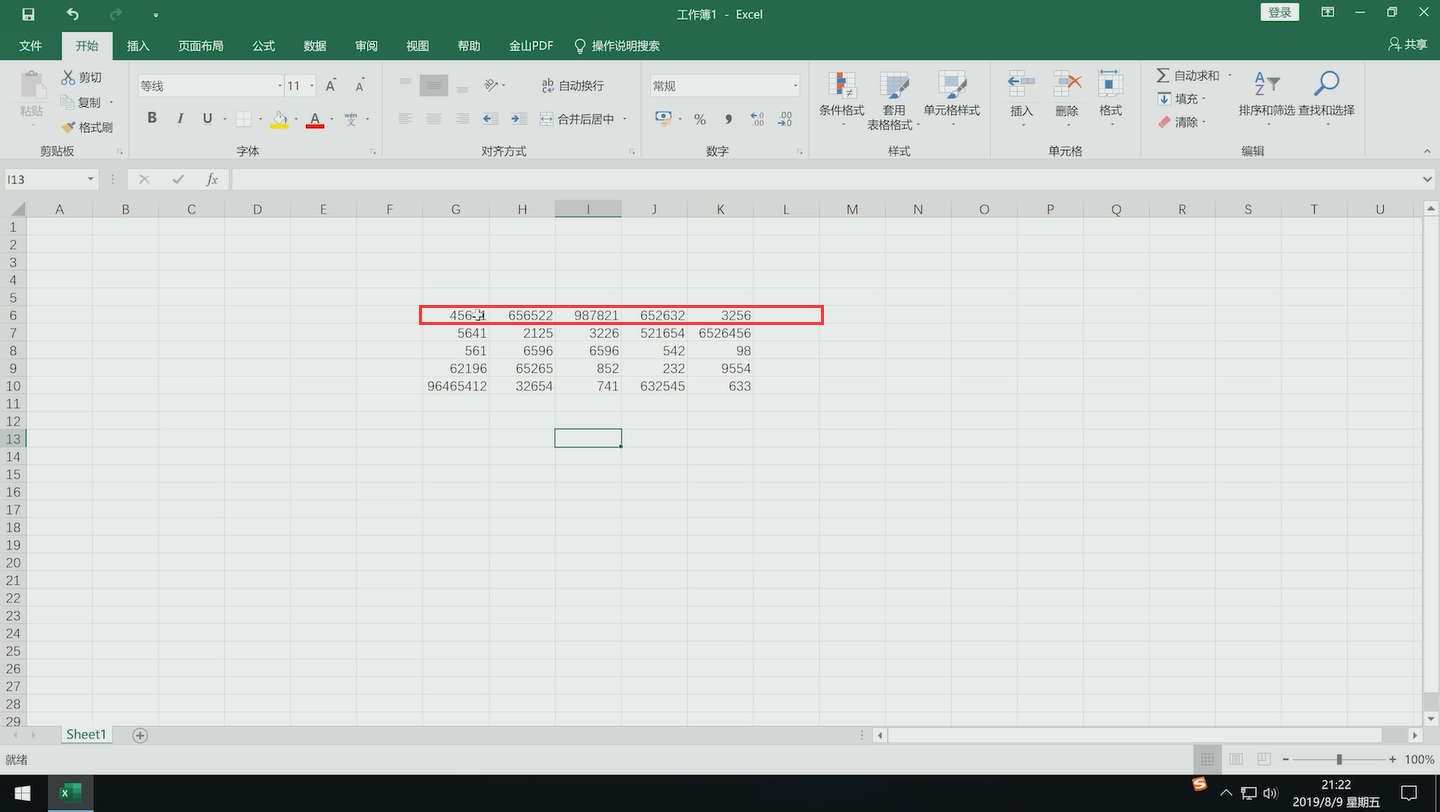Open the fill color dropdown arrow
This screenshot has height=812, width=1440.
296,119
